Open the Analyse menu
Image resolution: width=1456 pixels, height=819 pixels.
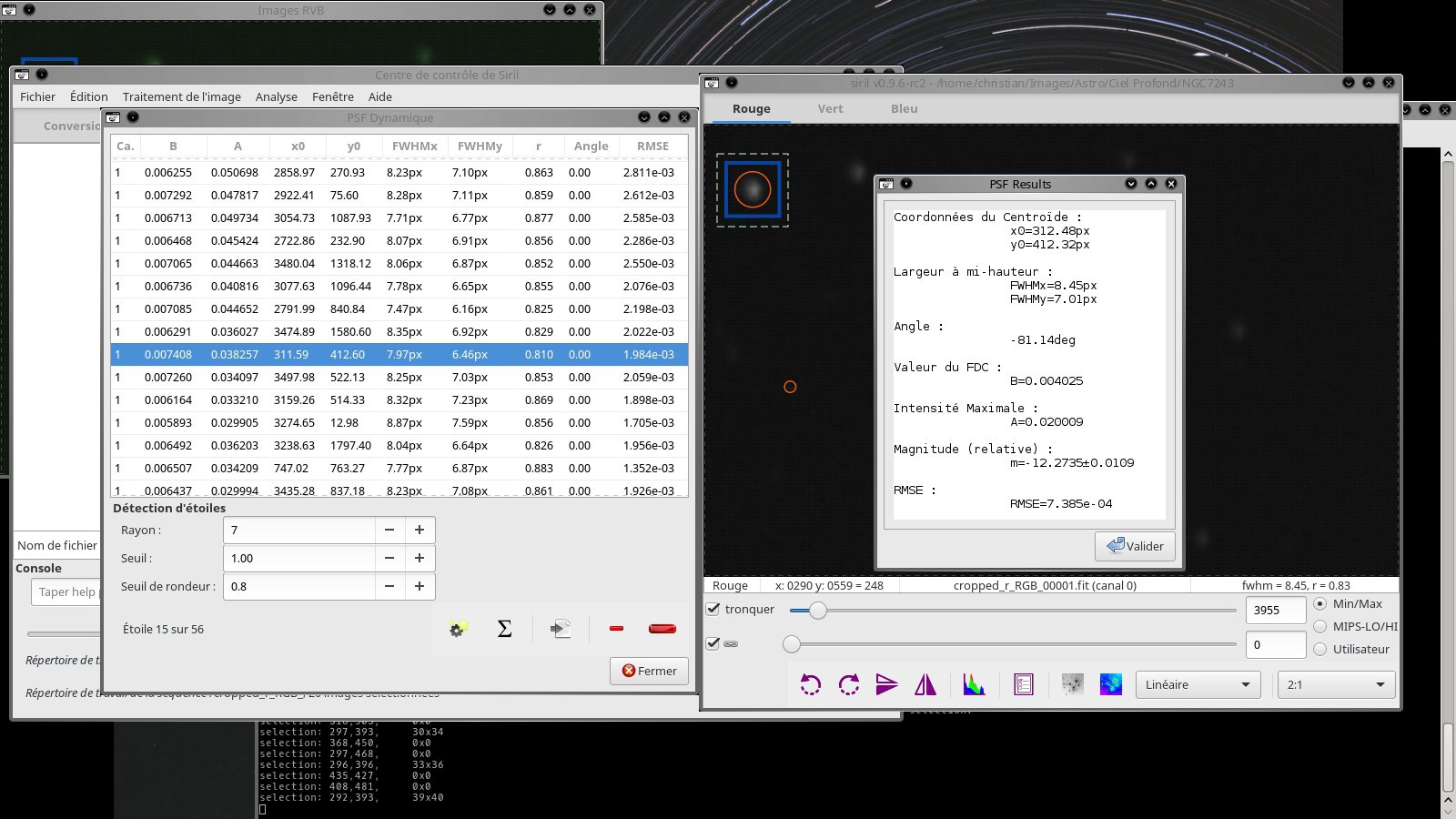point(277,96)
